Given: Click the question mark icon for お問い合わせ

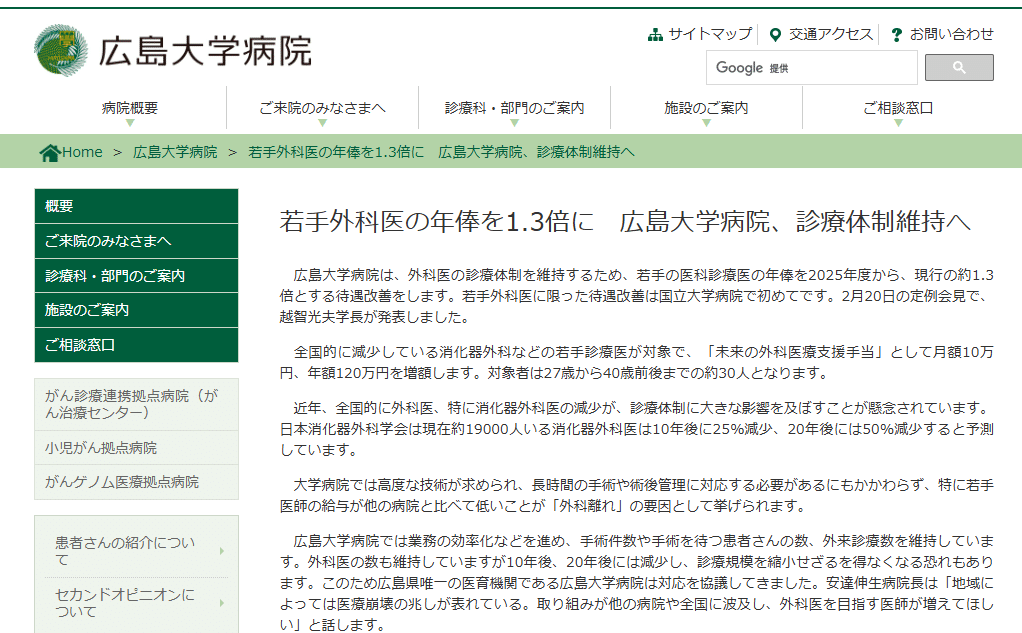Looking at the screenshot, I should [x=895, y=33].
